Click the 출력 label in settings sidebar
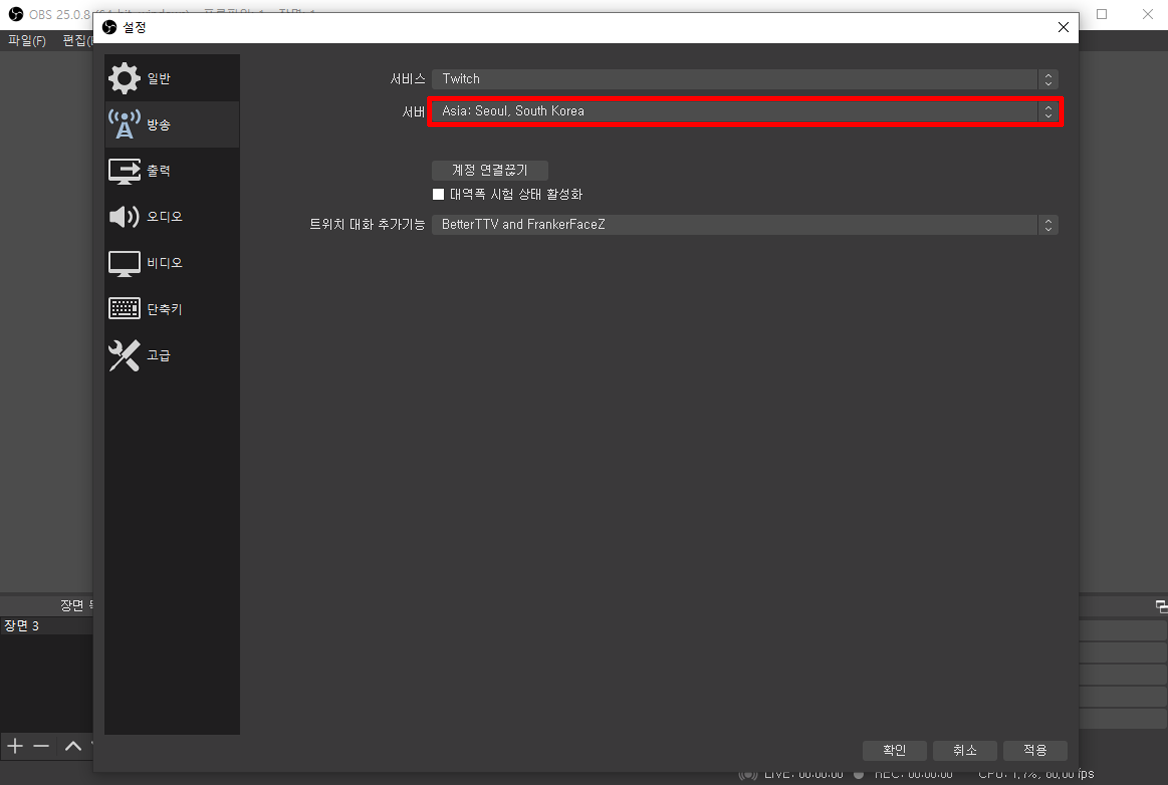The width and height of the screenshot is (1168, 785). tap(159, 171)
